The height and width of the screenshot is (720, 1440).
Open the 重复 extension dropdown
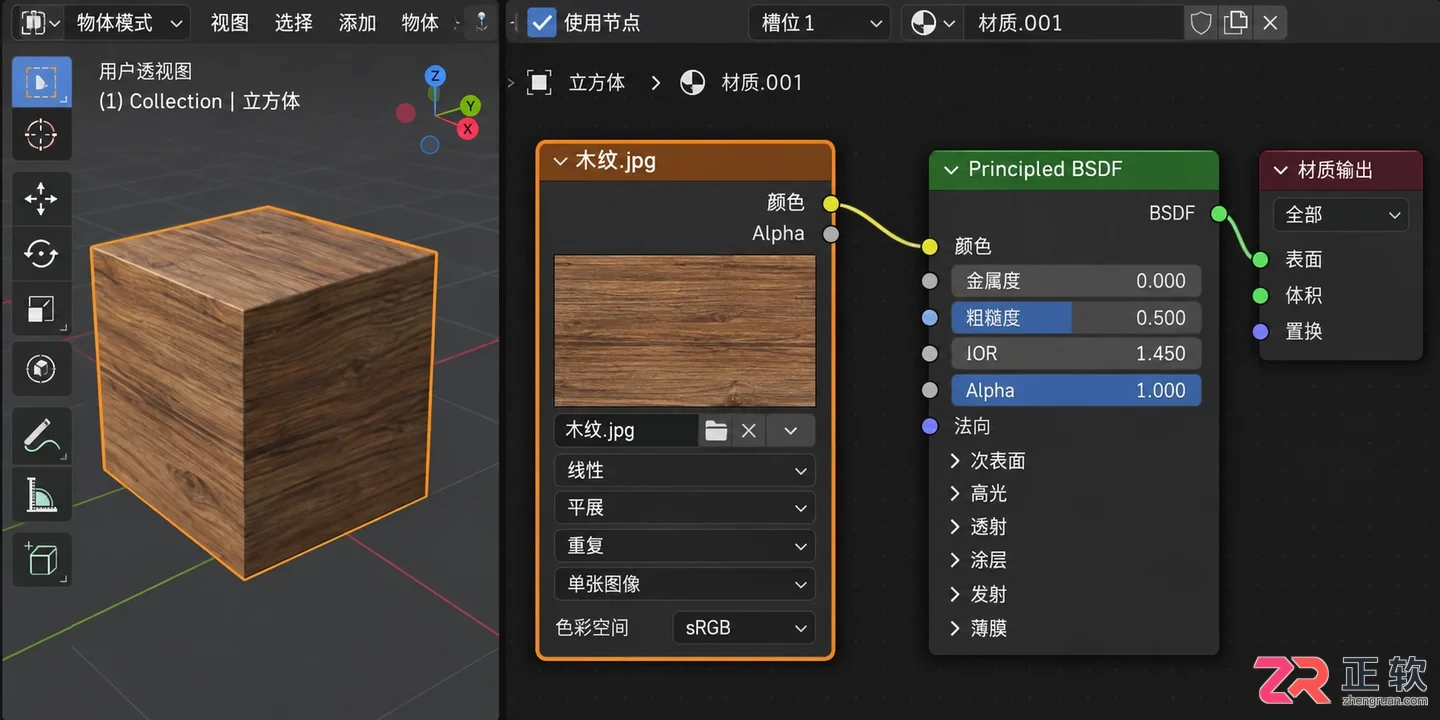[x=685, y=546]
